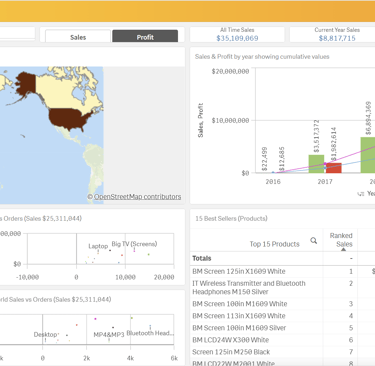Click the MP4&MP3 scatter point label
Image resolution: width=375 pixels, height=366 pixels.
pos(109,334)
